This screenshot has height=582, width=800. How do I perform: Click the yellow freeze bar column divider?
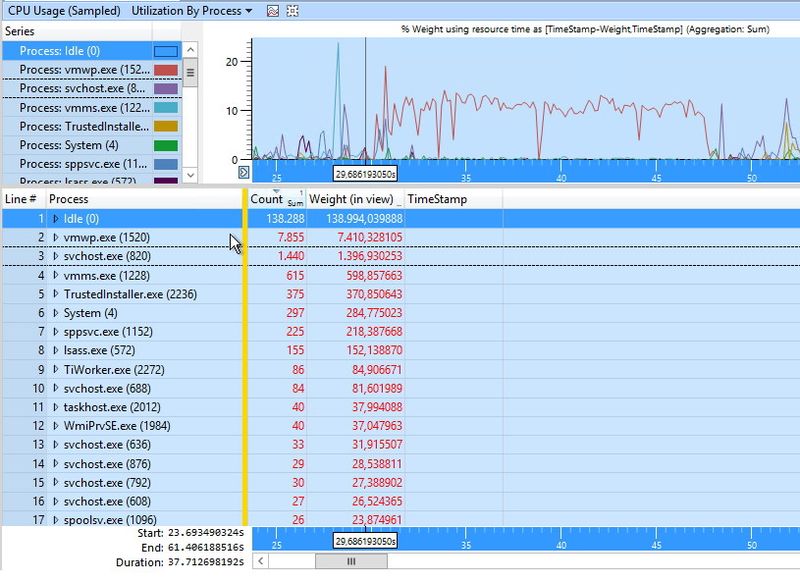(x=245, y=357)
